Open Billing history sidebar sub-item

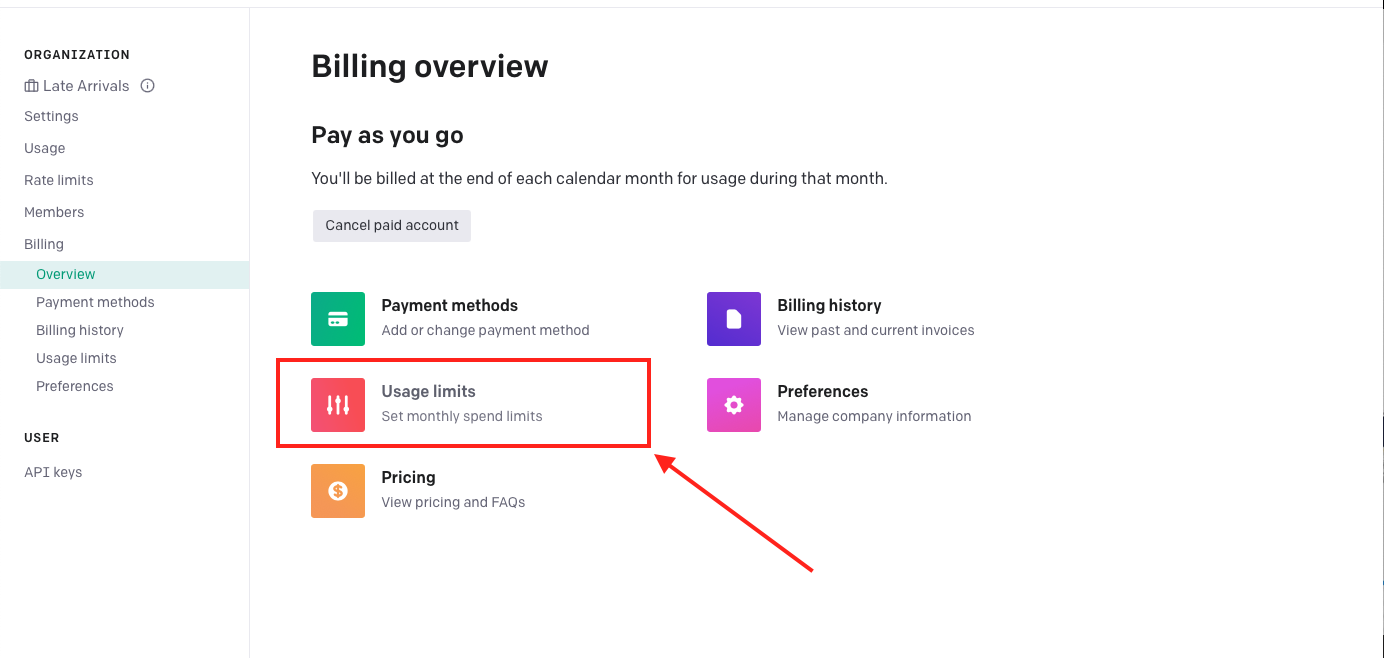point(80,330)
